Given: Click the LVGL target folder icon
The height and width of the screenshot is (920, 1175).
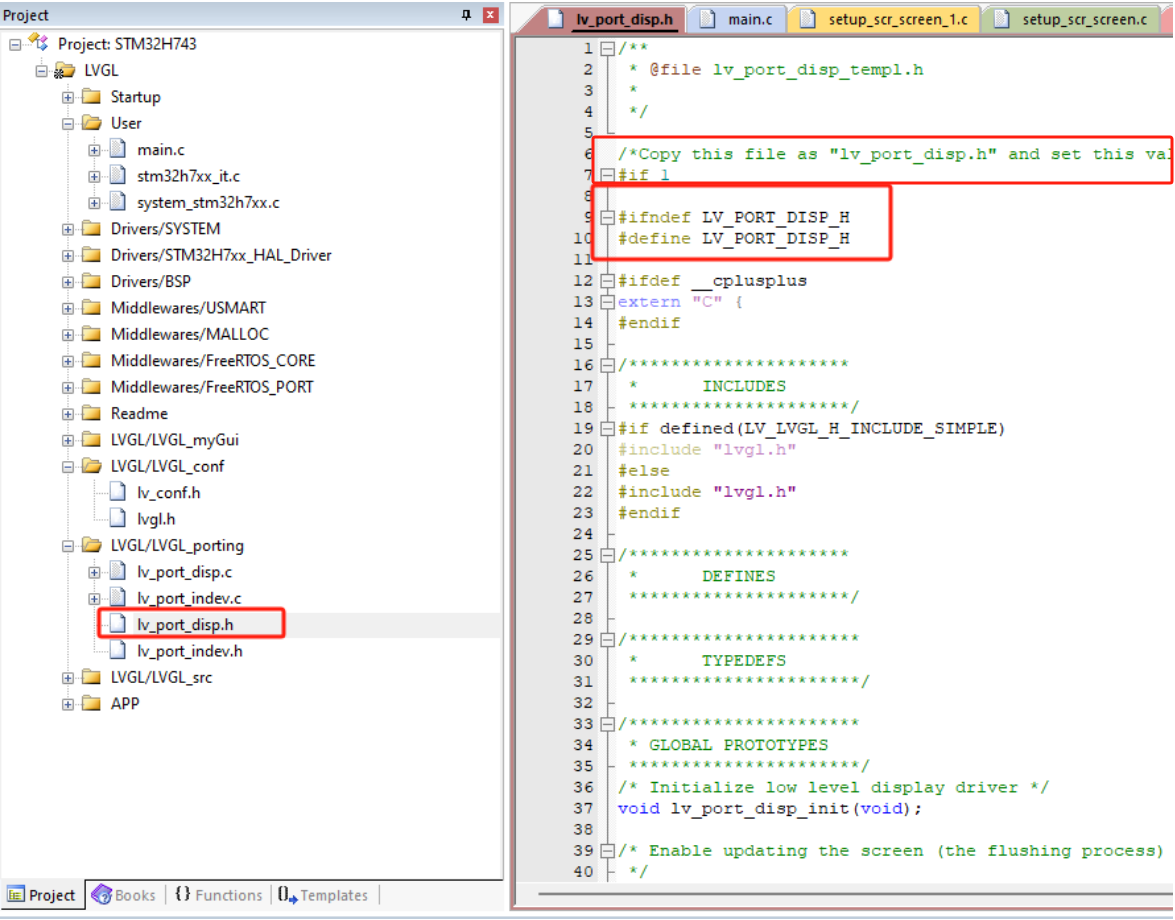Looking at the screenshot, I should (x=64, y=70).
